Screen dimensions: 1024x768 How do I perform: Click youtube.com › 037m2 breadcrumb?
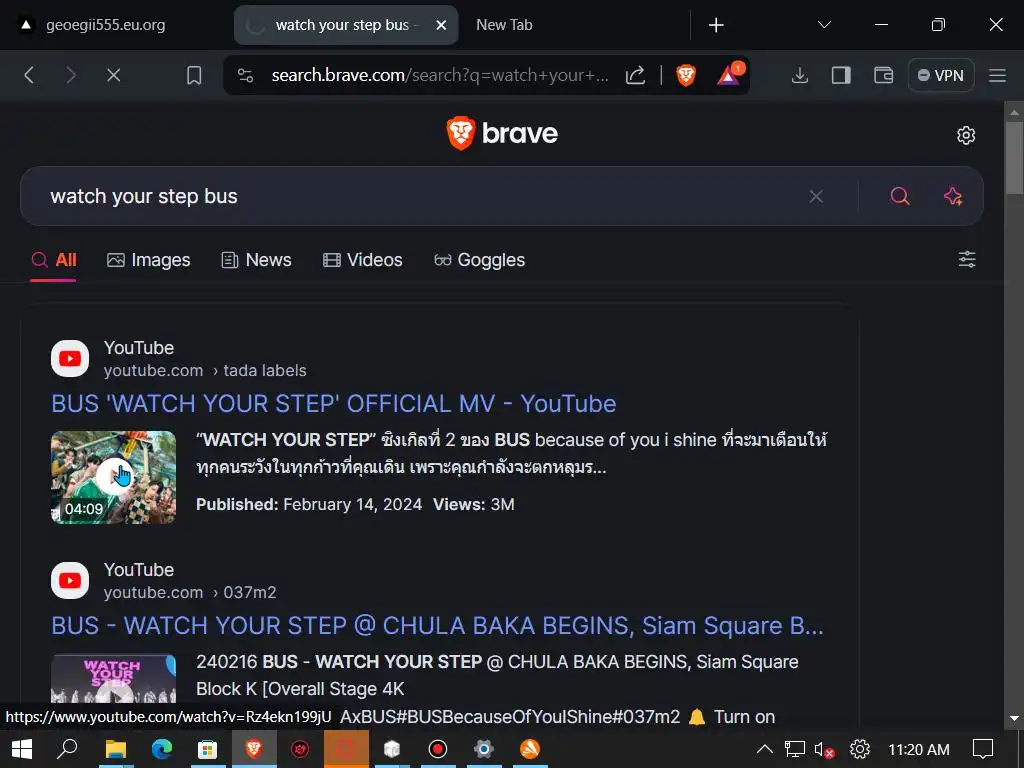(x=190, y=592)
